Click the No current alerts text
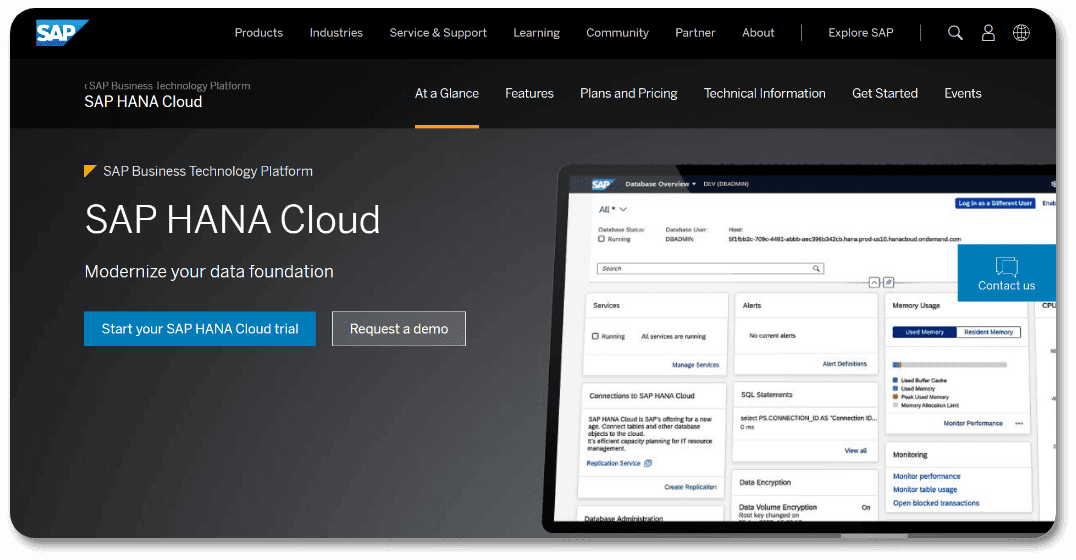Viewport: 1076px width, 560px height. tap(772, 336)
